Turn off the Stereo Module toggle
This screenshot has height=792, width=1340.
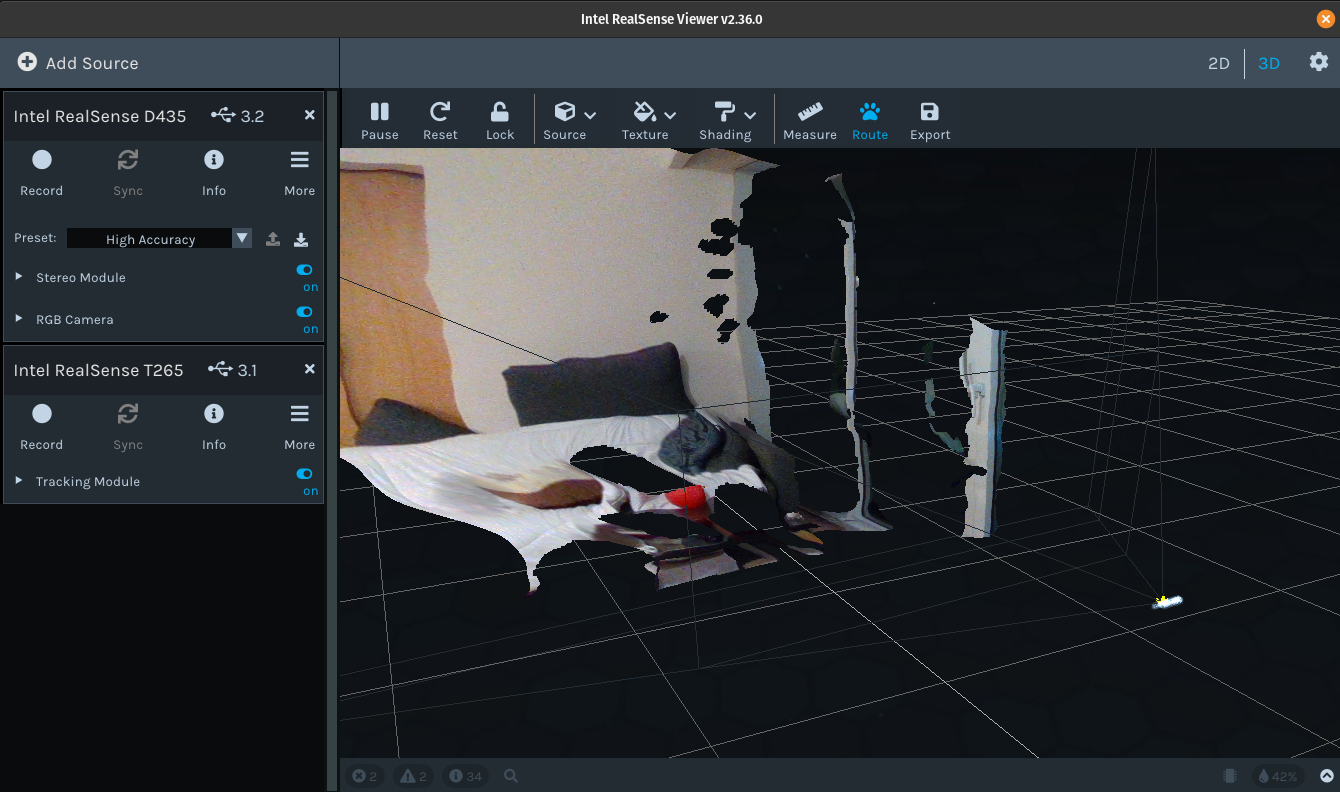click(305, 270)
